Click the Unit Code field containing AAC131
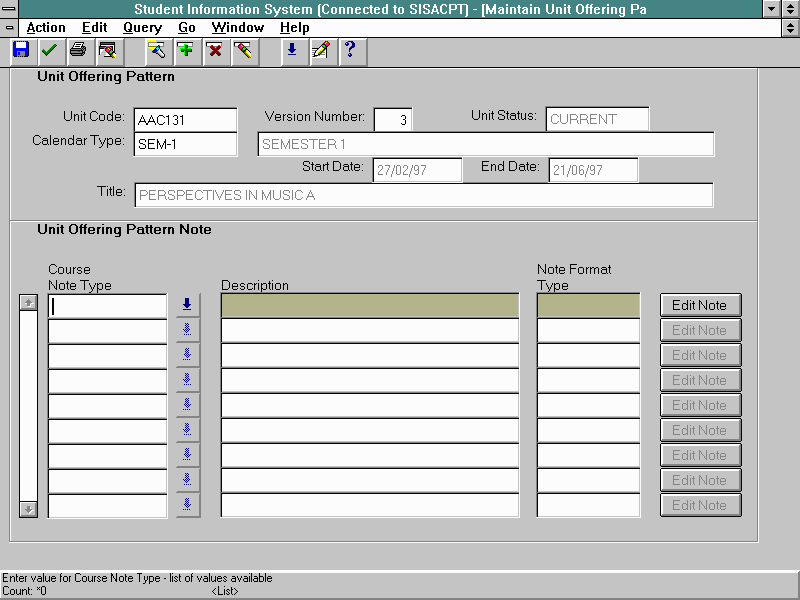The image size is (800, 600). pyautogui.click(x=185, y=120)
